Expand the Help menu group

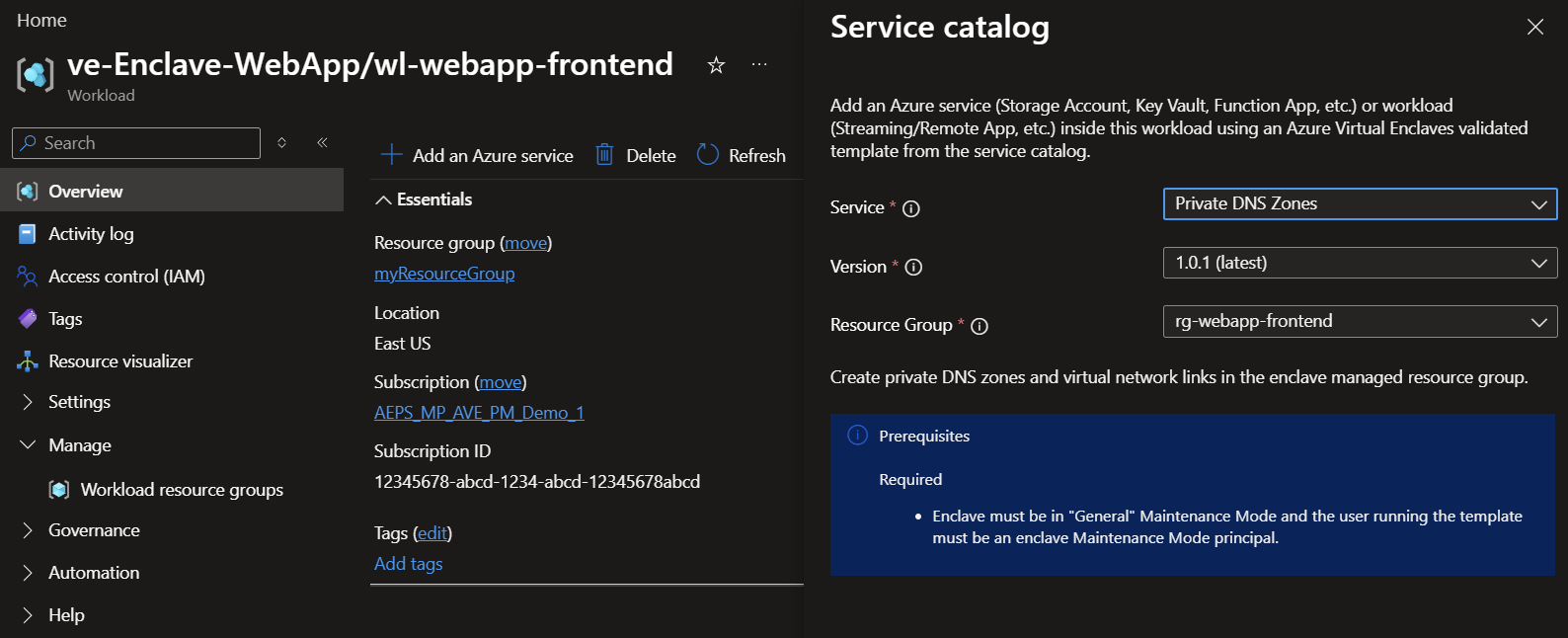pos(28,615)
